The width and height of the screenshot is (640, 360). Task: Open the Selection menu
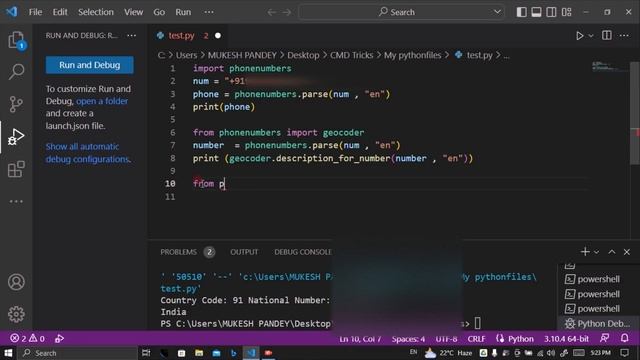(96, 12)
